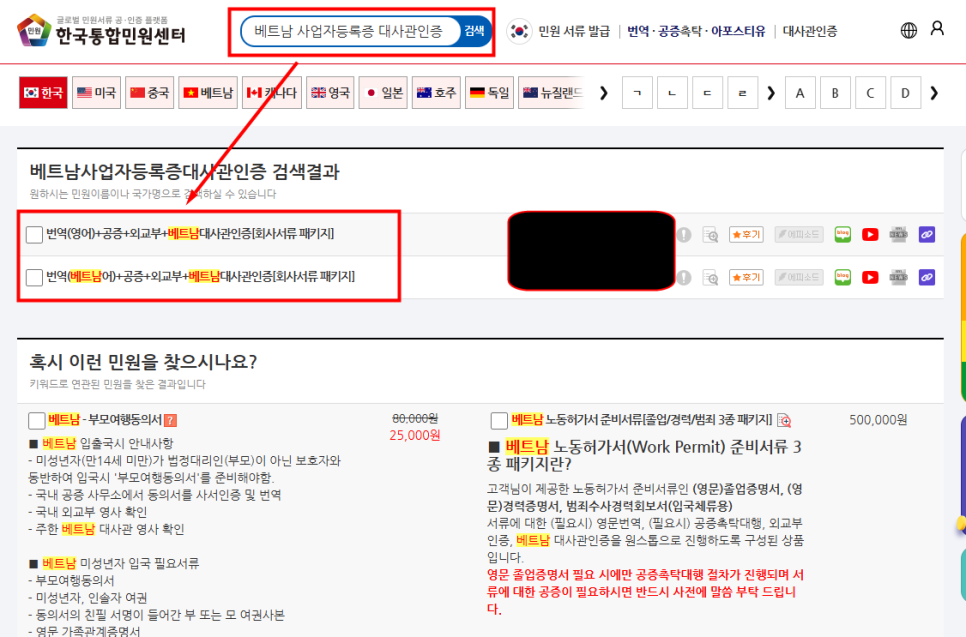This screenshot has height=637, width=966.
Task: Select the 베트남 country tab
Action: point(208,93)
